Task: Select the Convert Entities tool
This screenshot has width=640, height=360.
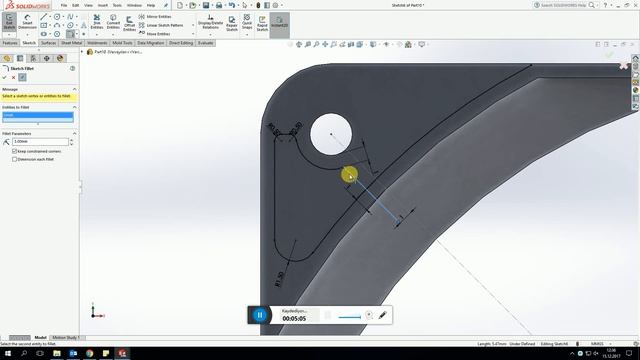Action: tap(113, 22)
